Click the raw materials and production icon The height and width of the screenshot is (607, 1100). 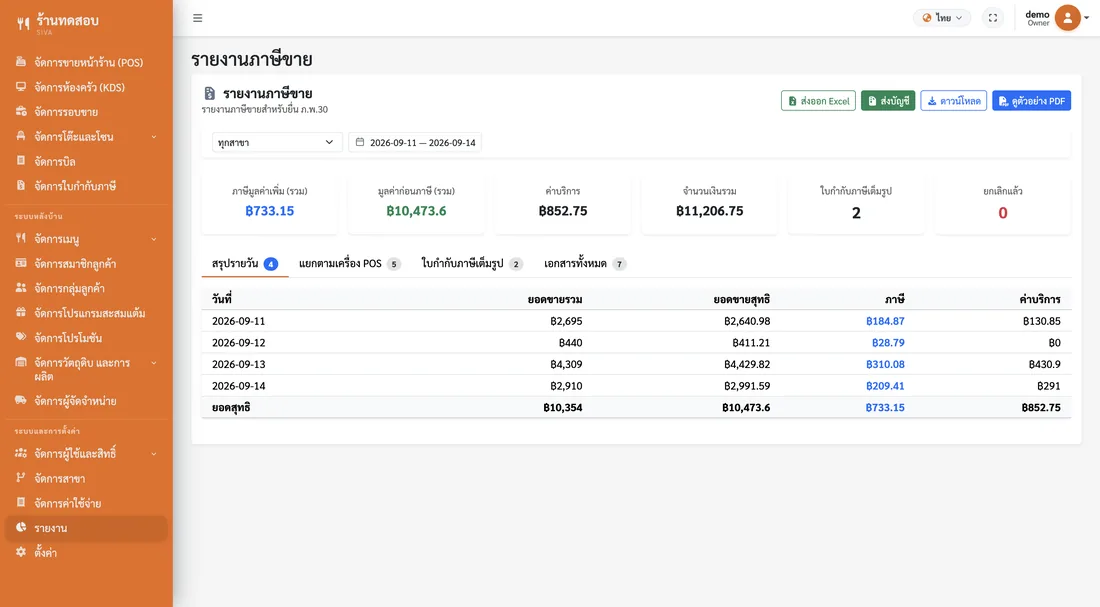tap(21, 362)
